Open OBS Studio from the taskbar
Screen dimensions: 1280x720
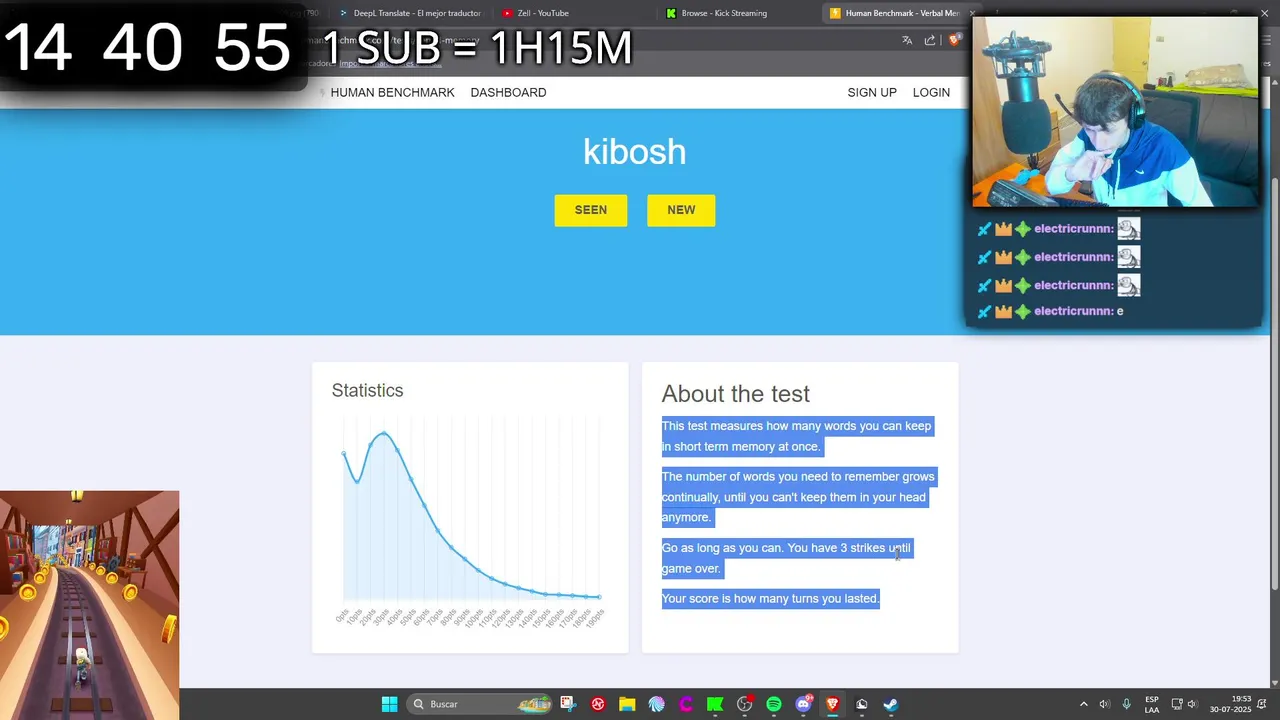click(x=745, y=704)
